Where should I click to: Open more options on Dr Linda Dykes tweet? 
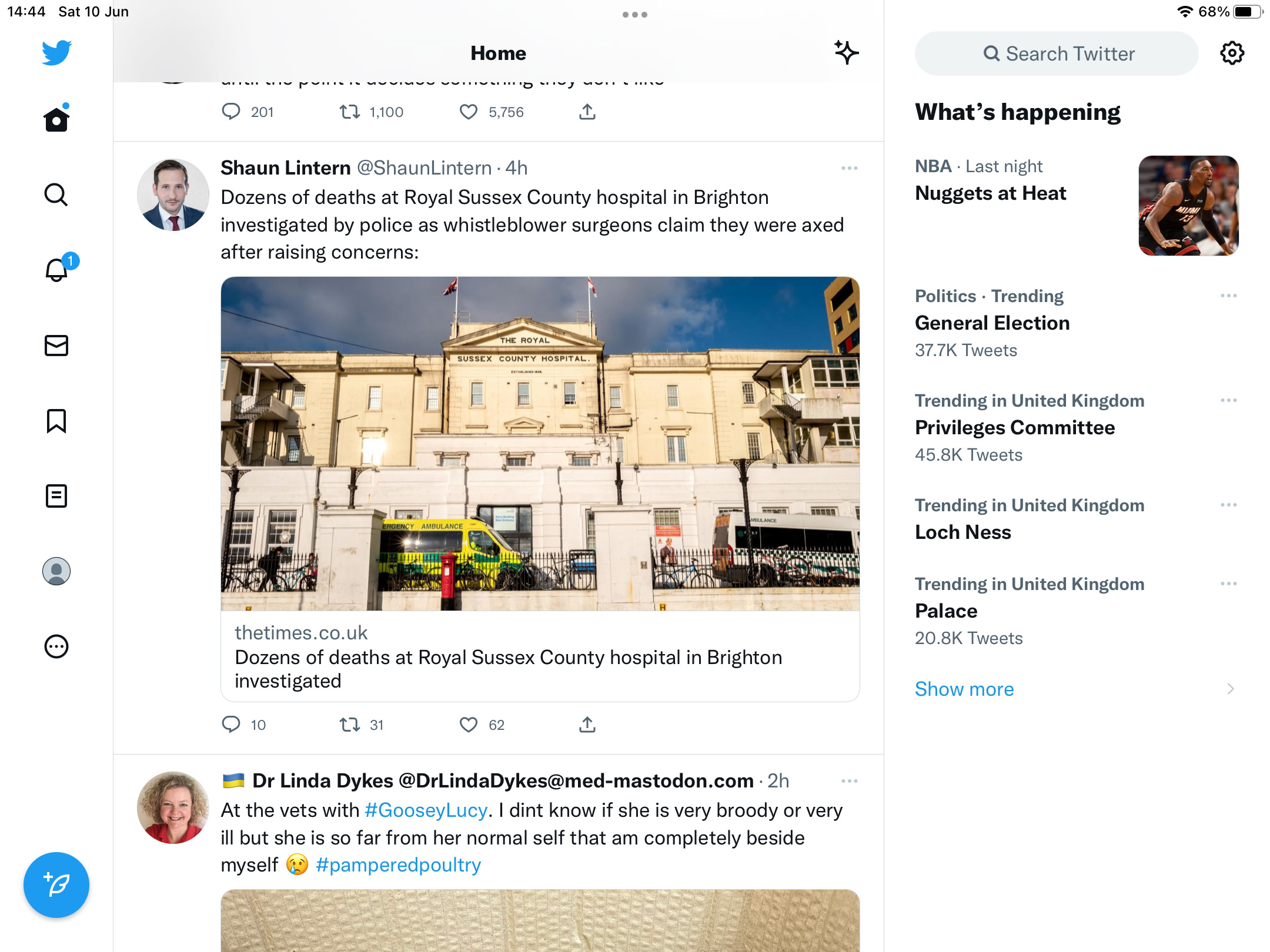point(849,781)
